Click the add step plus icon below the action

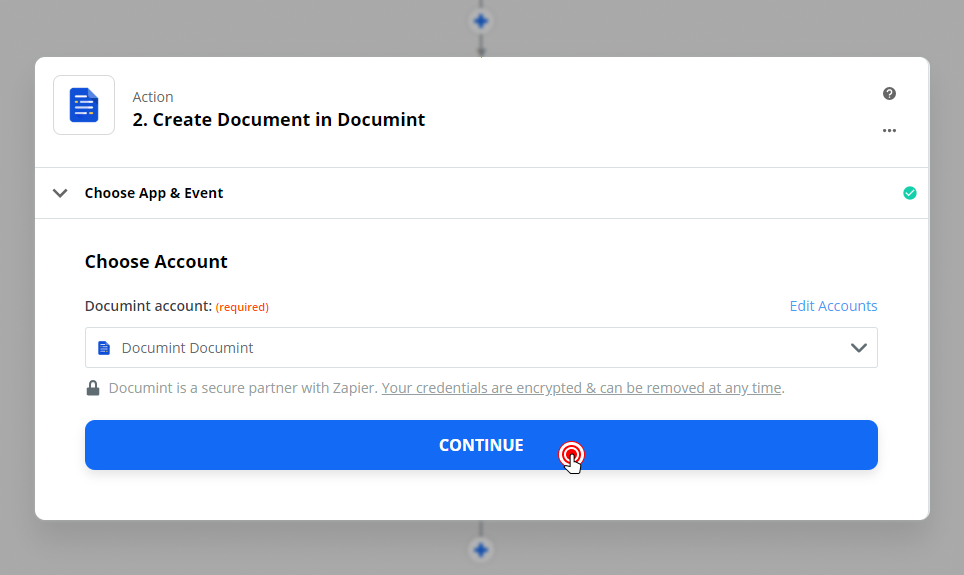[481, 549]
